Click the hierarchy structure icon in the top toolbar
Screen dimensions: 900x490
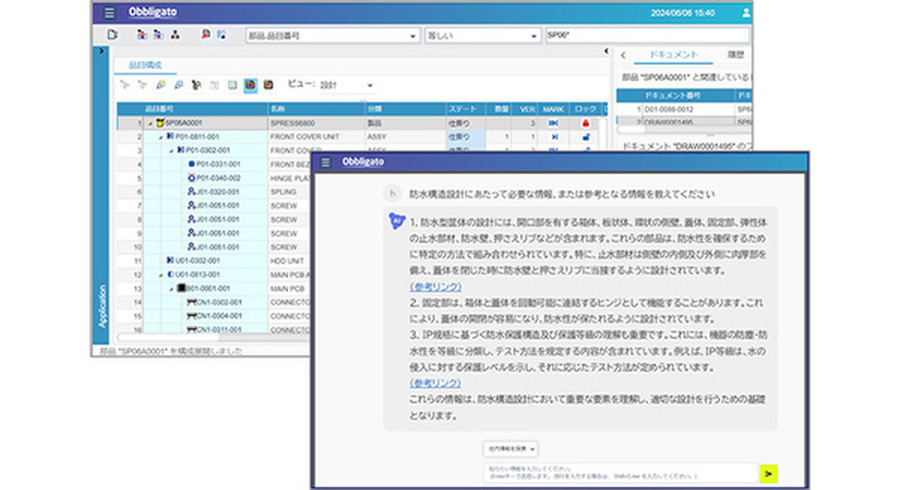coord(175,35)
